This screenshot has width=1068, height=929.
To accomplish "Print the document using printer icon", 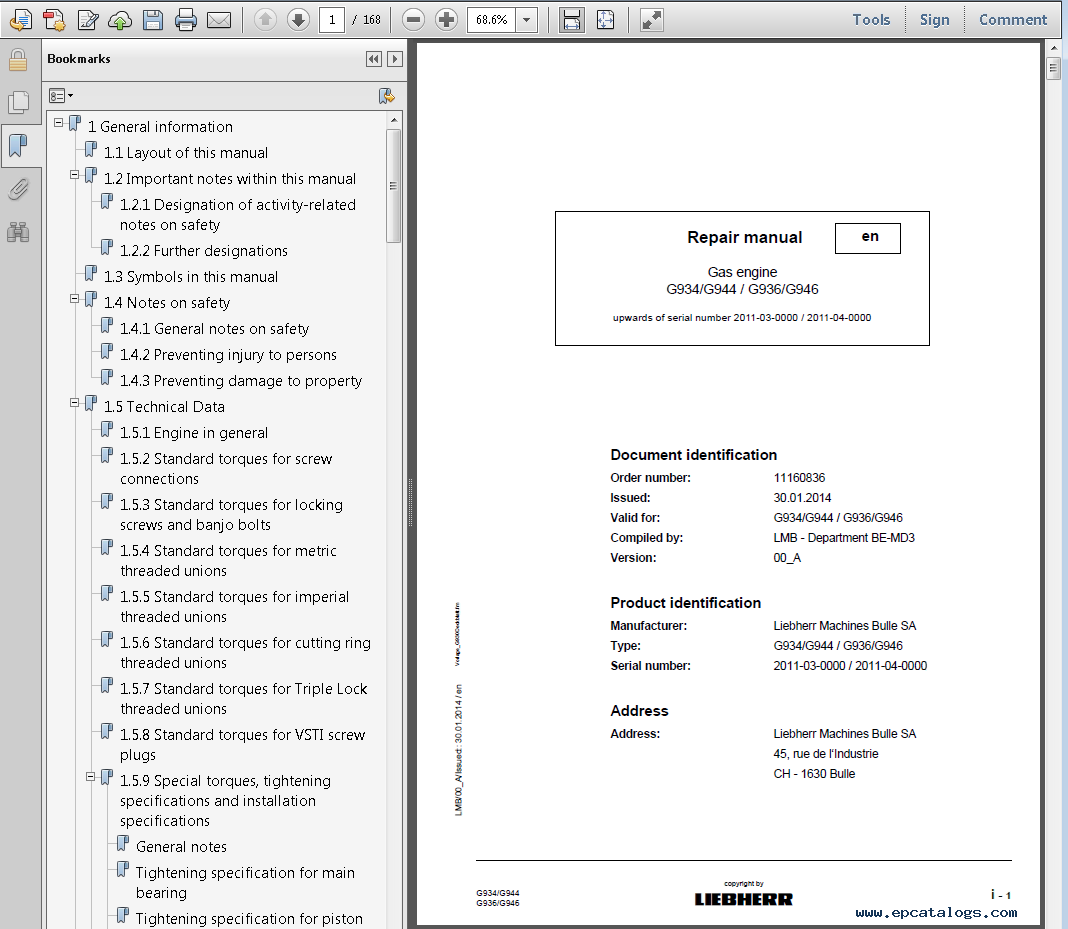I will coord(185,20).
